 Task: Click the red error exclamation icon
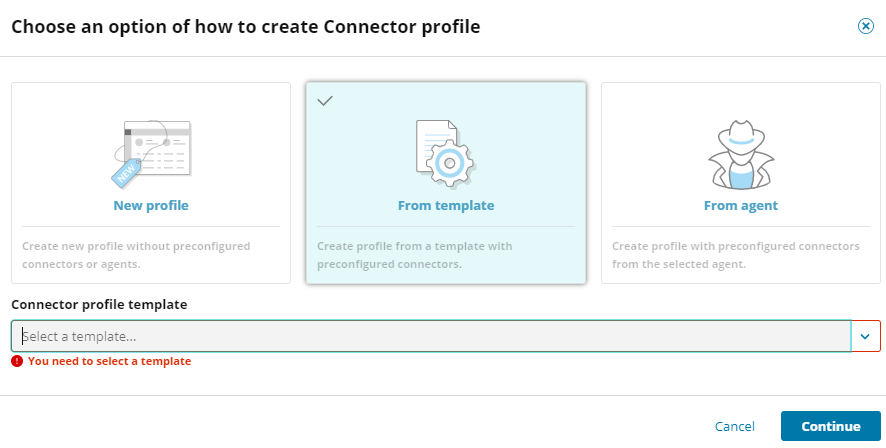point(17,361)
